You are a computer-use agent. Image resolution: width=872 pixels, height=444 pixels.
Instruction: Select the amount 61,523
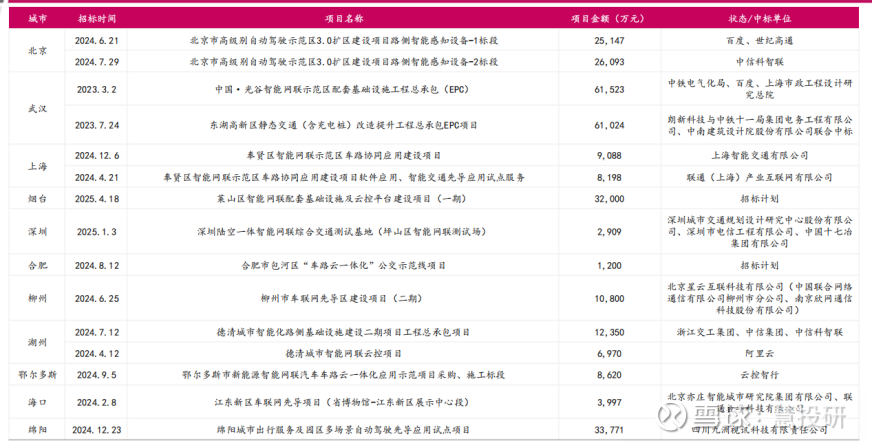(609, 89)
